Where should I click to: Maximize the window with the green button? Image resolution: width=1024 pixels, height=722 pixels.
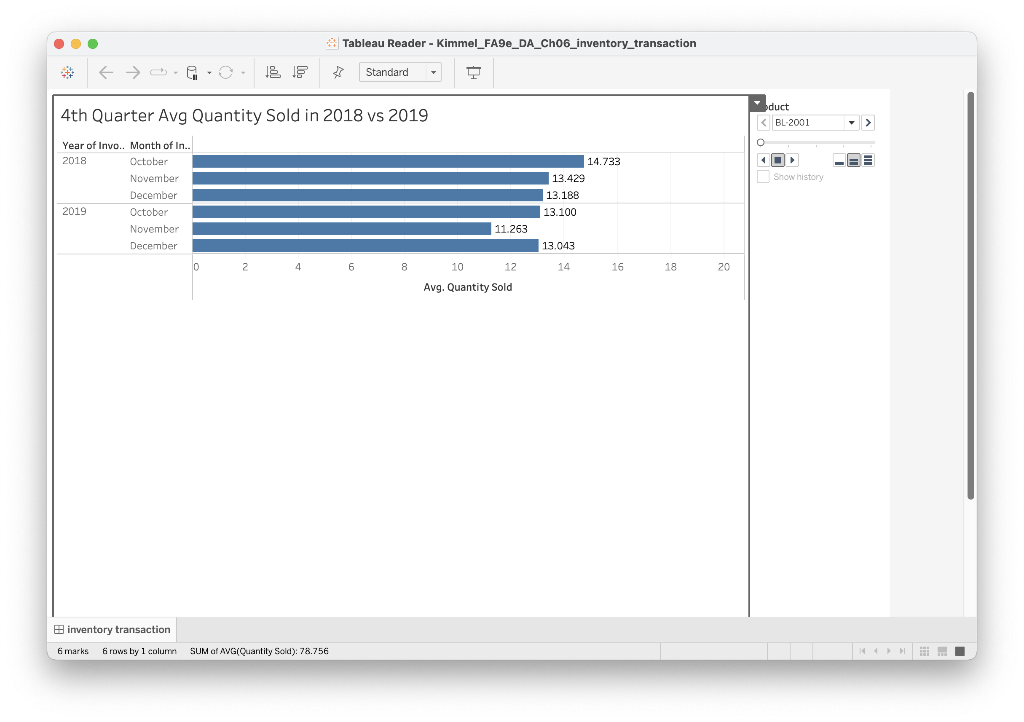pos(93,44)
